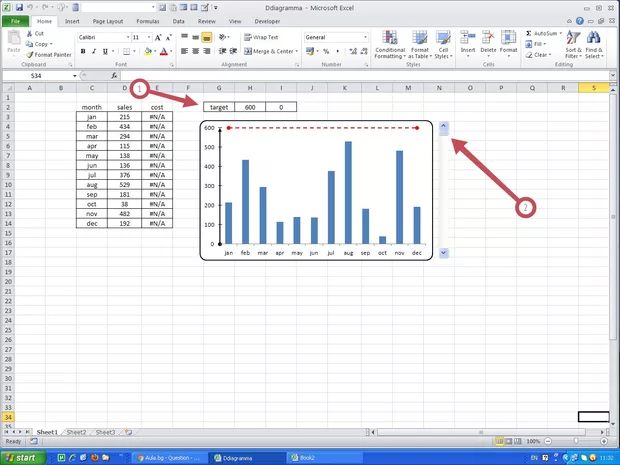Screen dimensions: 620x465
Task: Toggle Top Align vertical alignment
Action: coord(184,37)
